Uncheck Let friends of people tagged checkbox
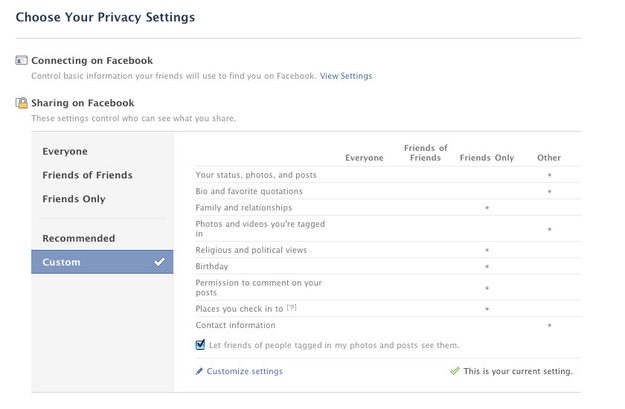Screen dimensions: 625x409 [200, 344]
